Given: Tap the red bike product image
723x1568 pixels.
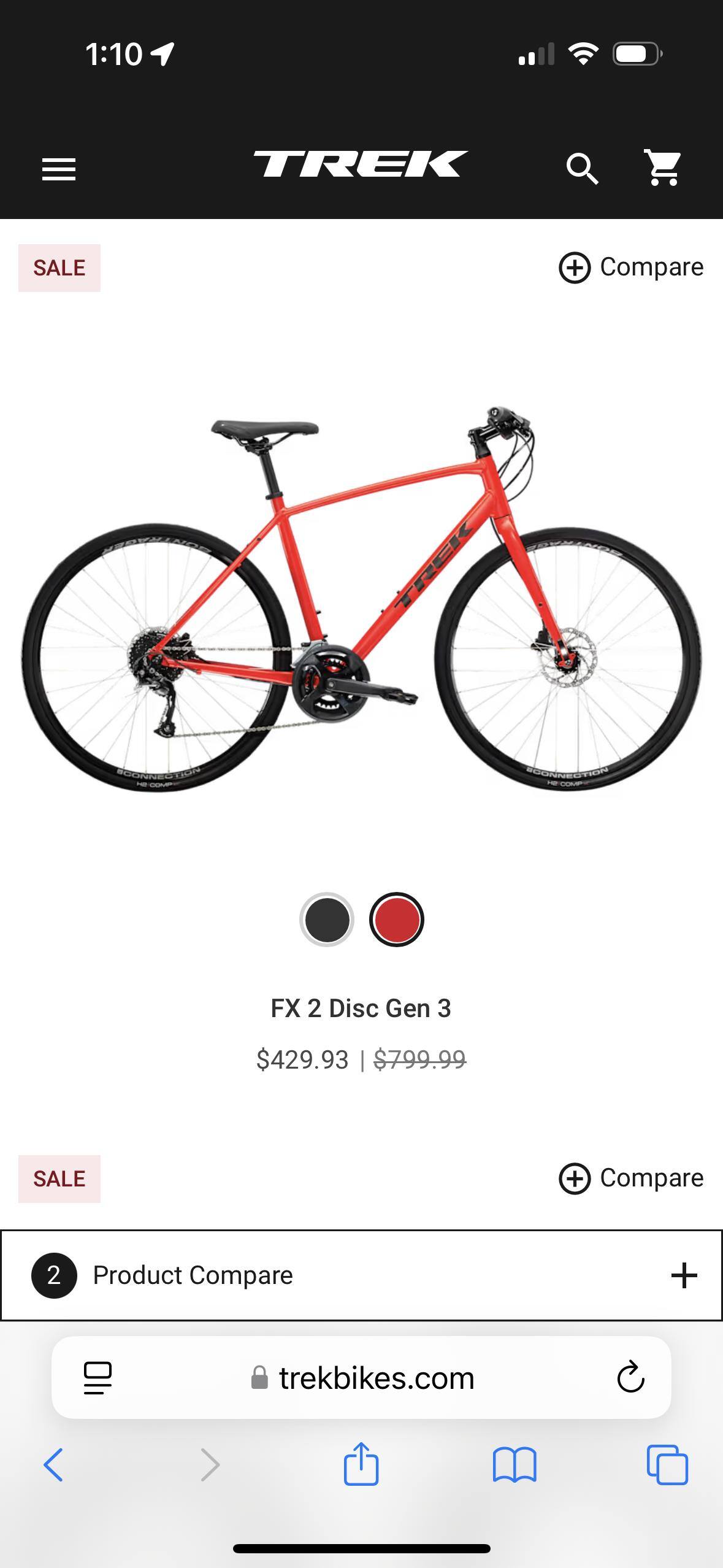Looking at the screenshot, I should pos(361,598).
